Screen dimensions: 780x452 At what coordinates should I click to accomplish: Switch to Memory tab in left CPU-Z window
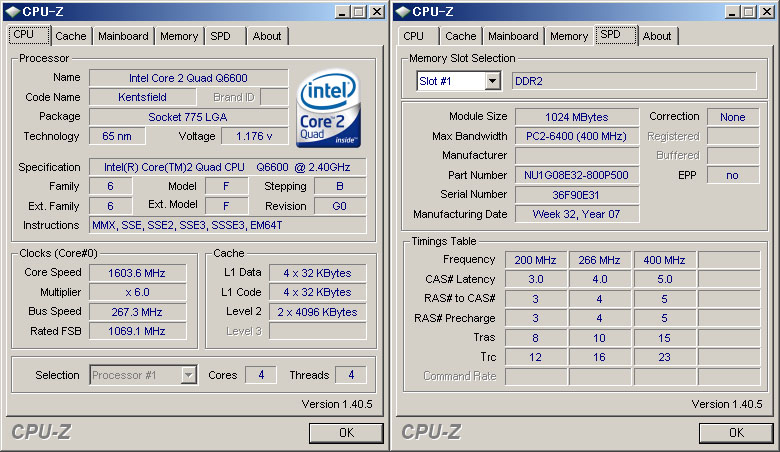(x=179, y=36)
